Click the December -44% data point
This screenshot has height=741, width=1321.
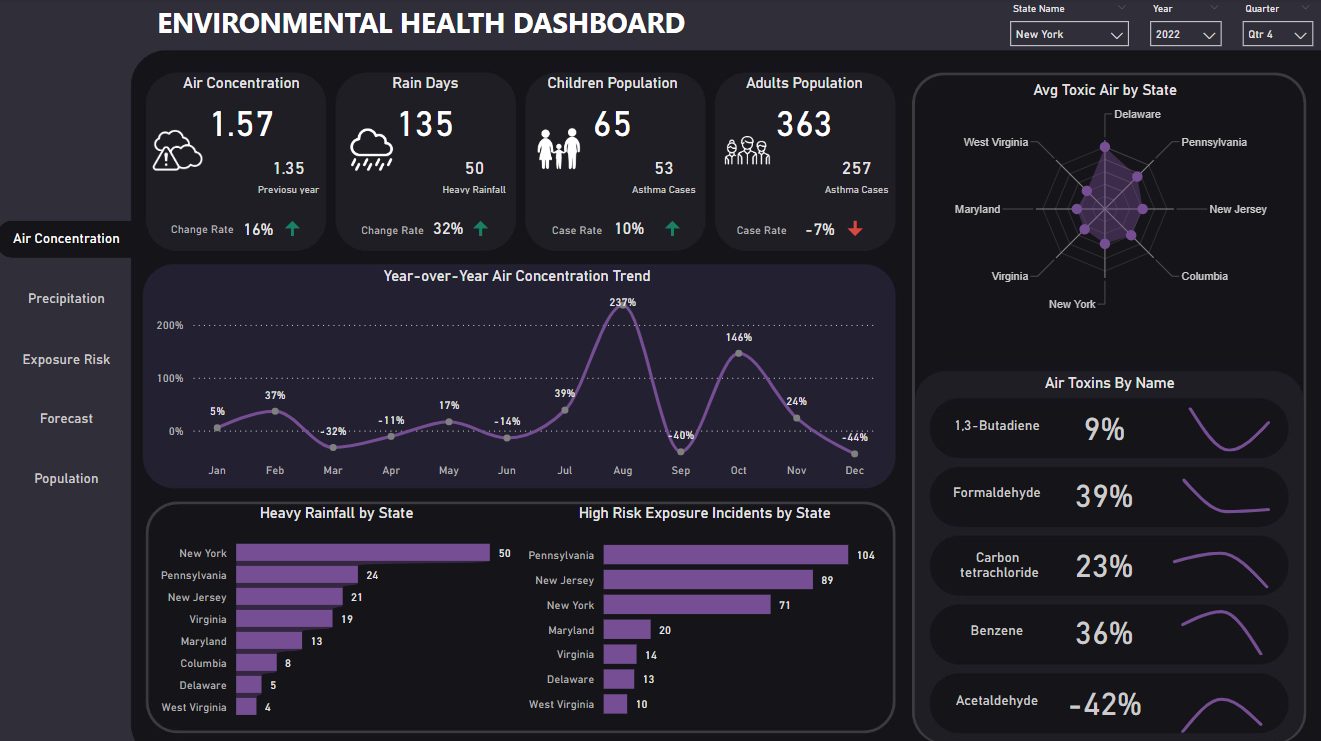[x=855, y=453]
